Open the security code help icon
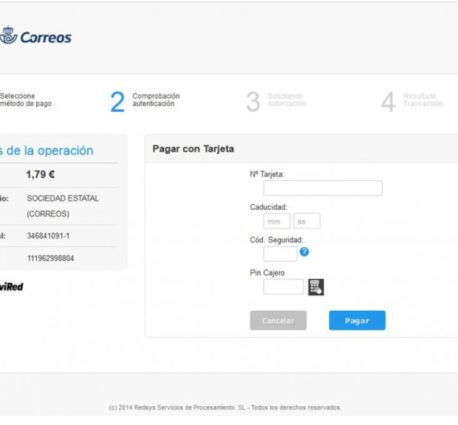458x425 pixels. [304, 252]
